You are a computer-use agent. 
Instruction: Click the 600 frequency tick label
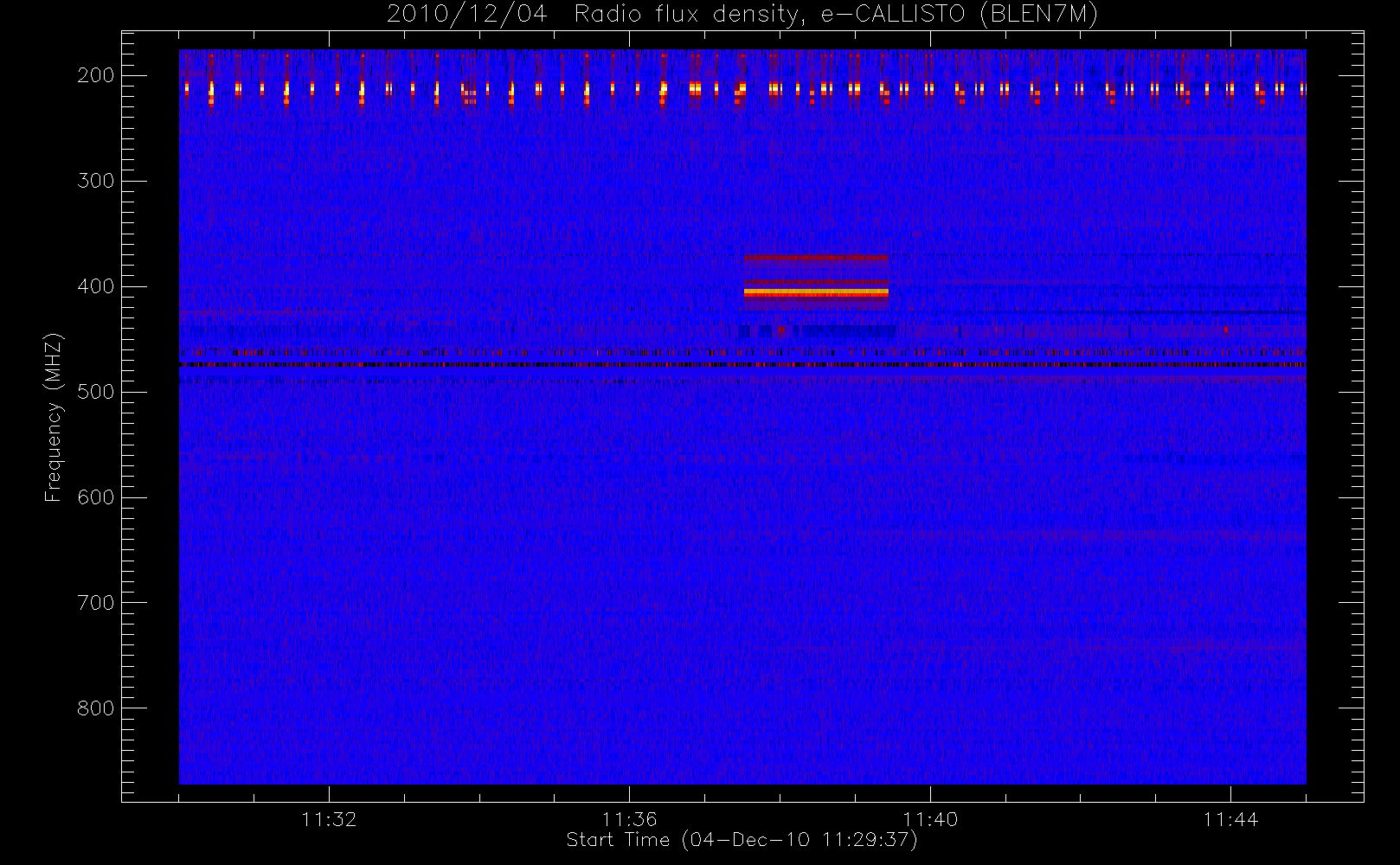coord(95,497)
